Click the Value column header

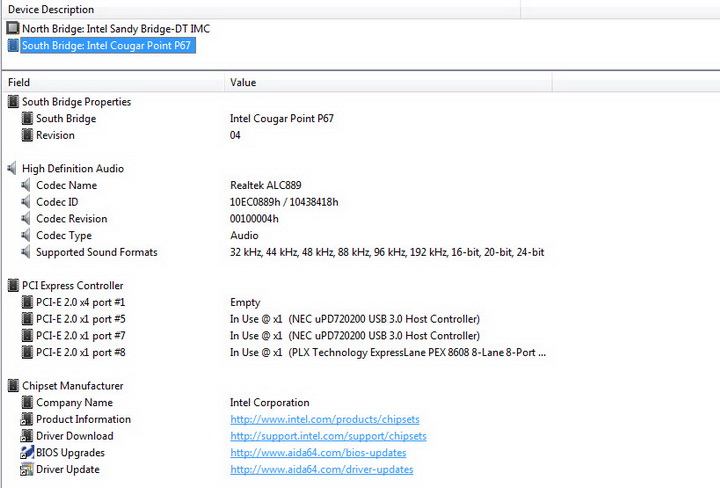point(388,82)
